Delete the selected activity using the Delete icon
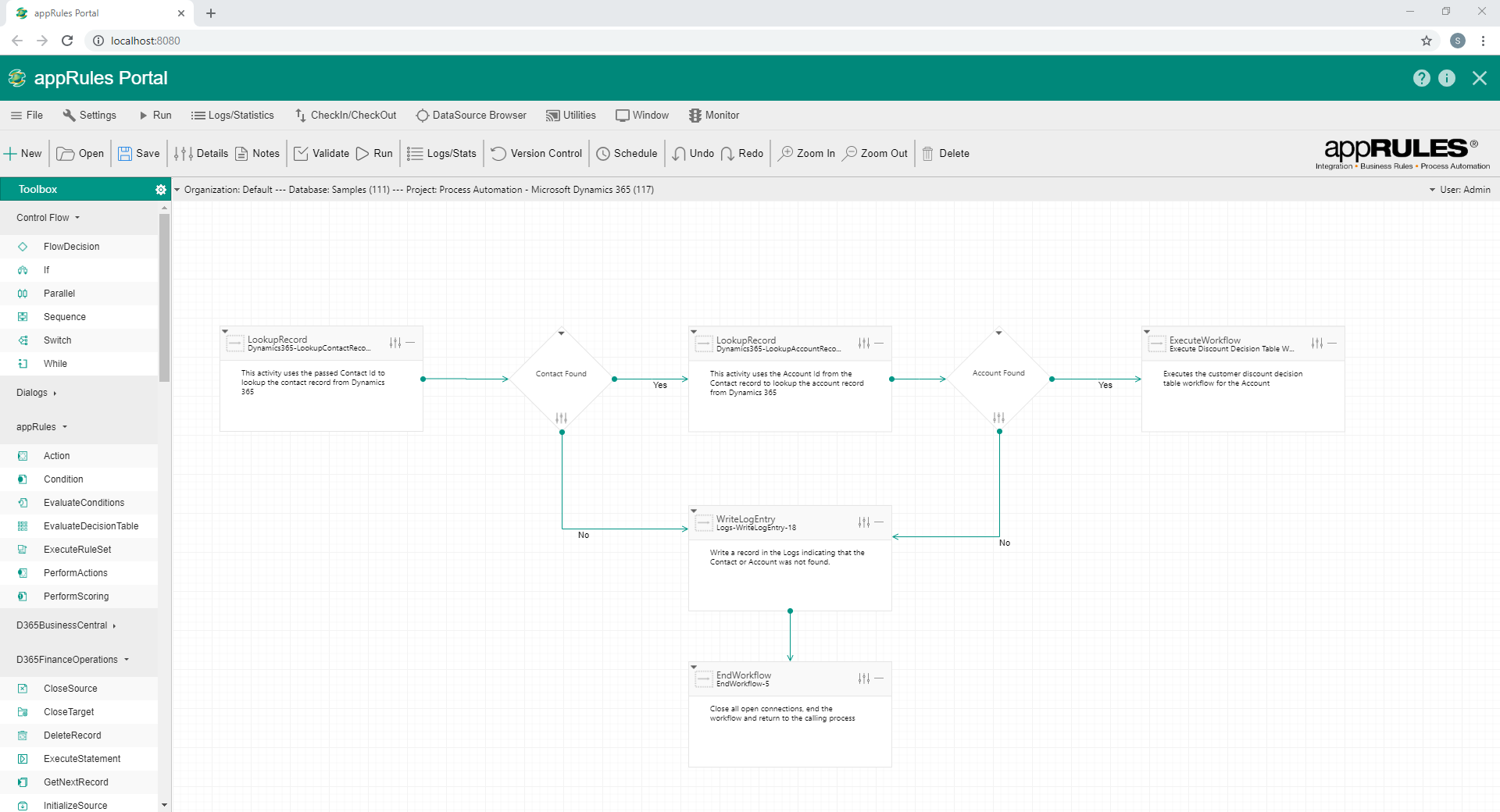The width and height of the screenshot is (1500, 812). click(x=945, y=153)
